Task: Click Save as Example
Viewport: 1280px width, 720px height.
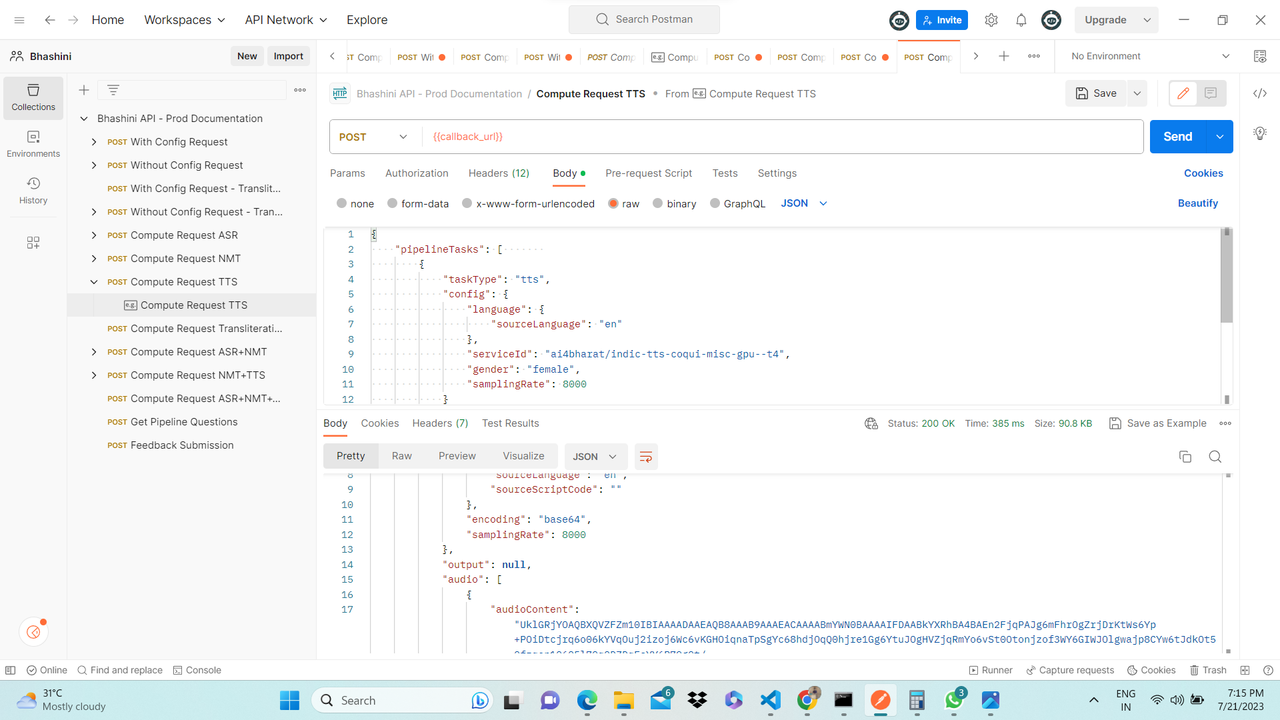Action: pos(1158,424)
